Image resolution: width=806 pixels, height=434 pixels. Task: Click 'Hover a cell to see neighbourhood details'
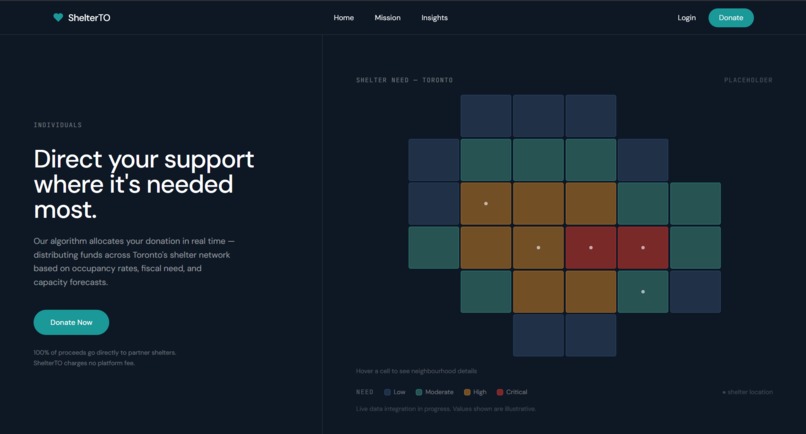coord(416,371)
